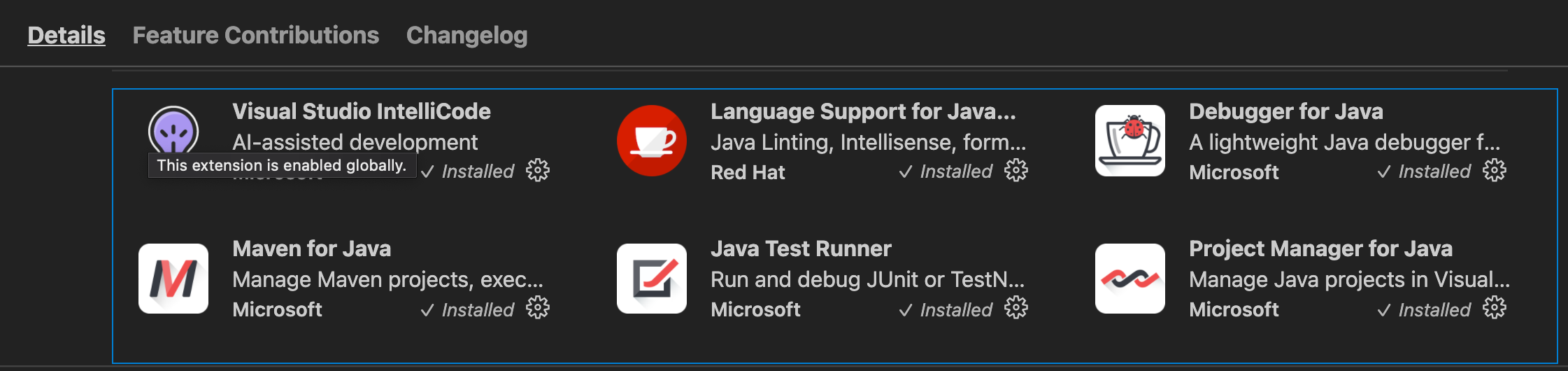The width and height of the screenshot is (1568, 371).
Task: Open manage gear for Java Test Runner
Action: click(1016, 308)
